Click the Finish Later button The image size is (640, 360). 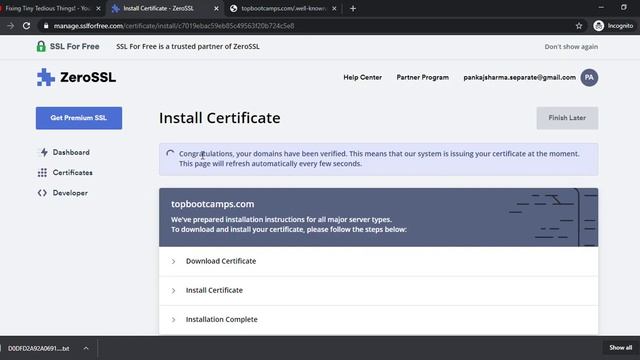(x=567, y=118)
